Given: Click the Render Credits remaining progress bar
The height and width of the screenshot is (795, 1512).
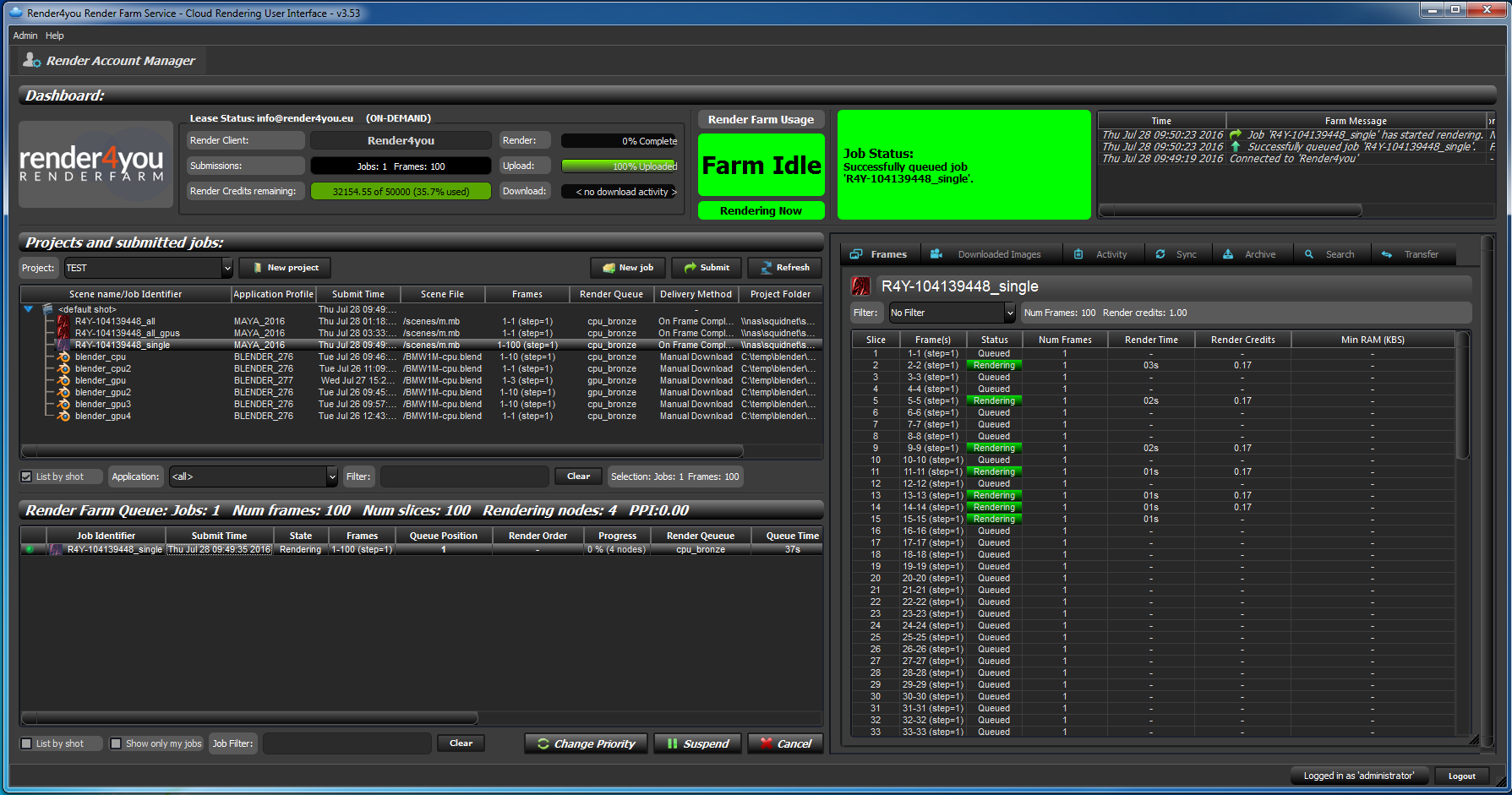Looking at the screenshot, I should [401, 191].
